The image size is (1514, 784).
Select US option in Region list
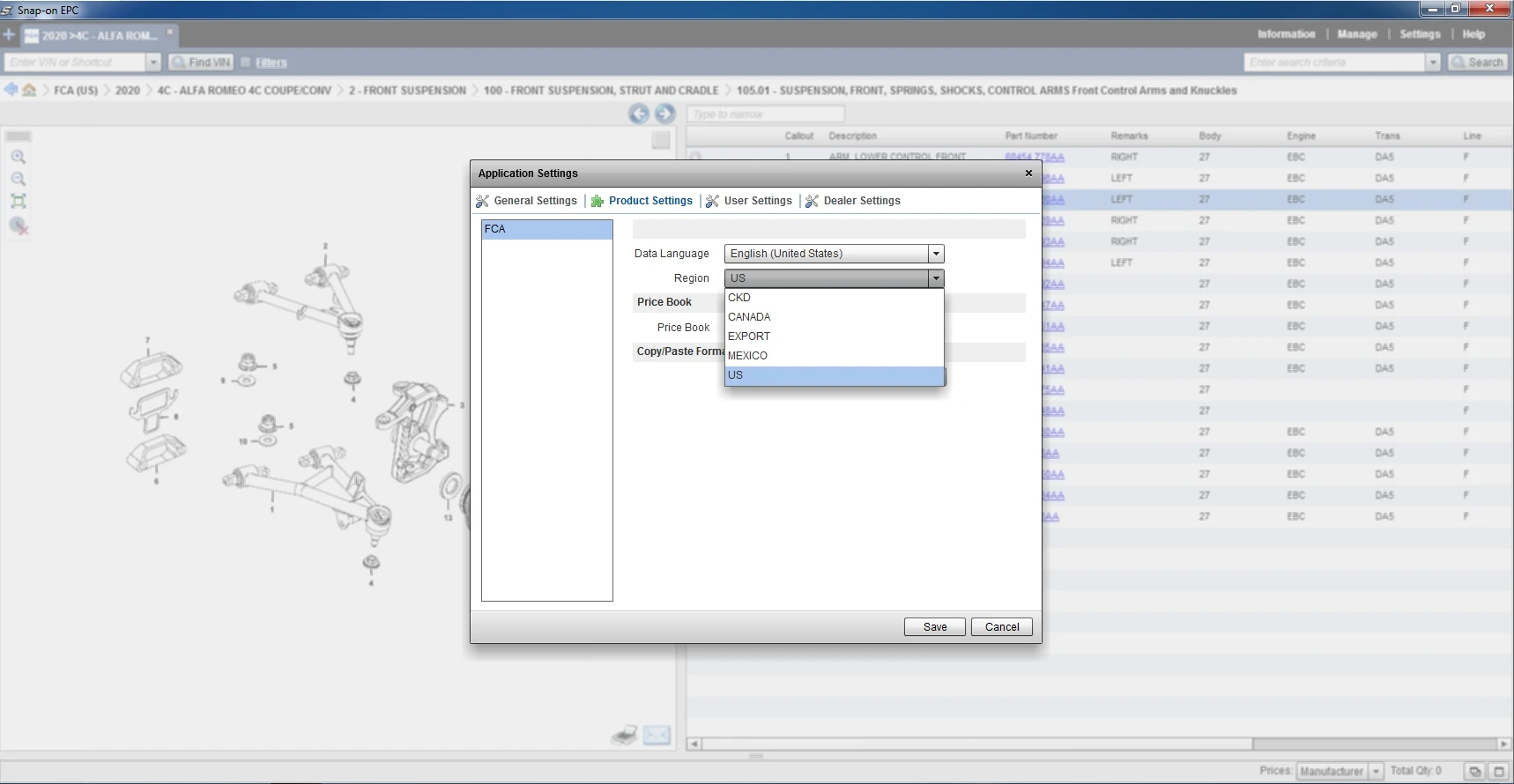tap(834, 375)
